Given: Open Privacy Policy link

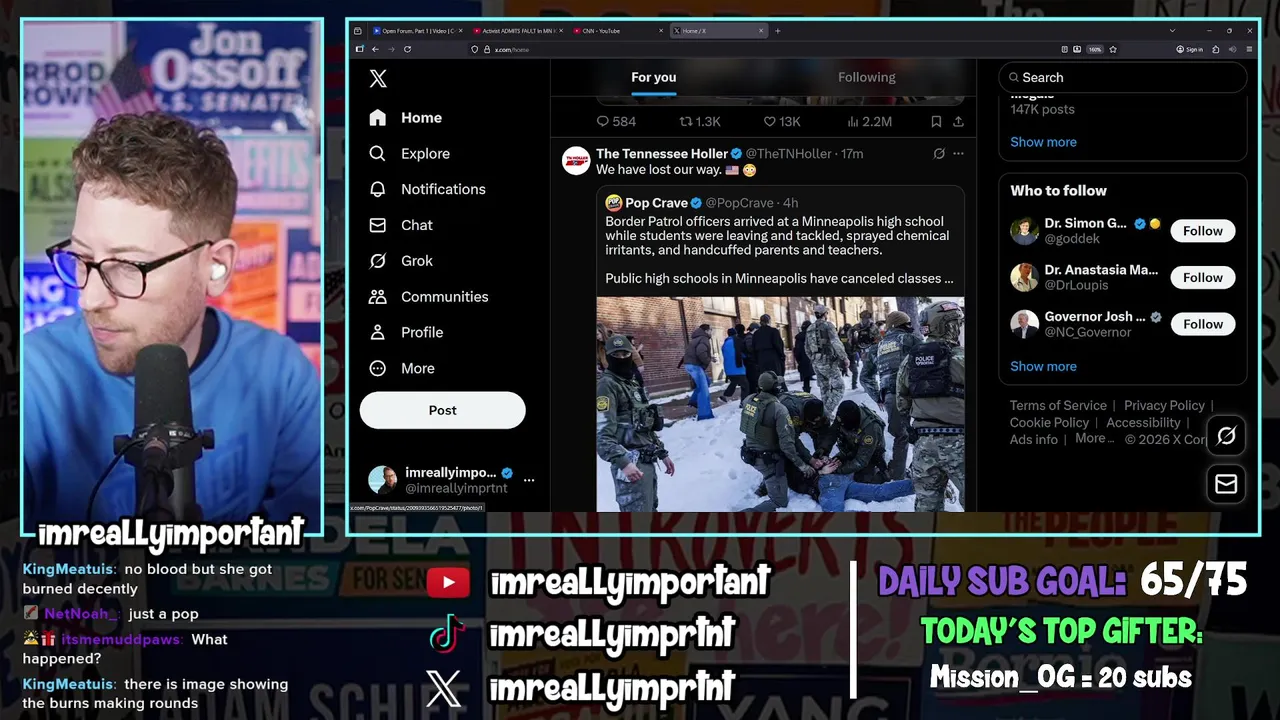Looking at the screenshot, I should pyautogui.click(x=1164, y=405).
